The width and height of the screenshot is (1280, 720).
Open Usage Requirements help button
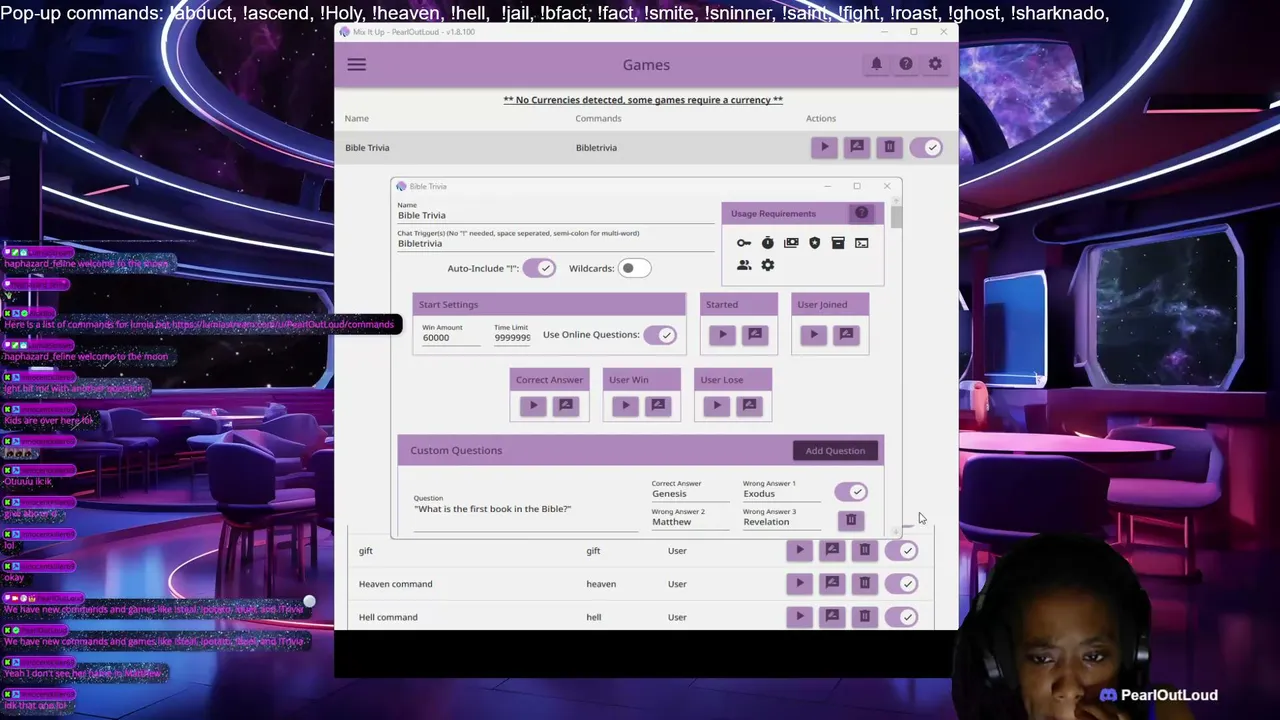click(861, 213)
